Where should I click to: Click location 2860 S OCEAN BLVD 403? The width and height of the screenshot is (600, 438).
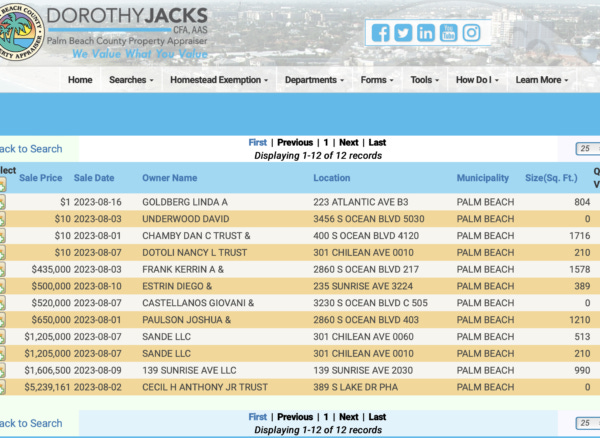click(366, 320)
